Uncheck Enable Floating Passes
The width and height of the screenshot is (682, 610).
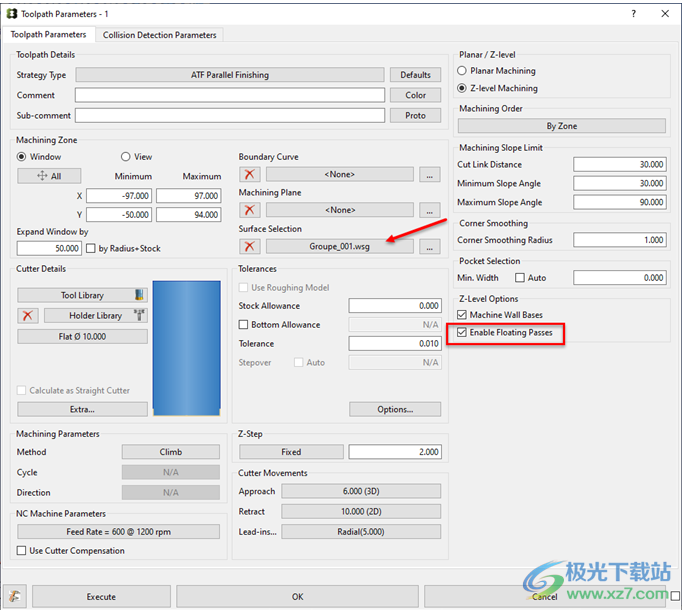462,332
